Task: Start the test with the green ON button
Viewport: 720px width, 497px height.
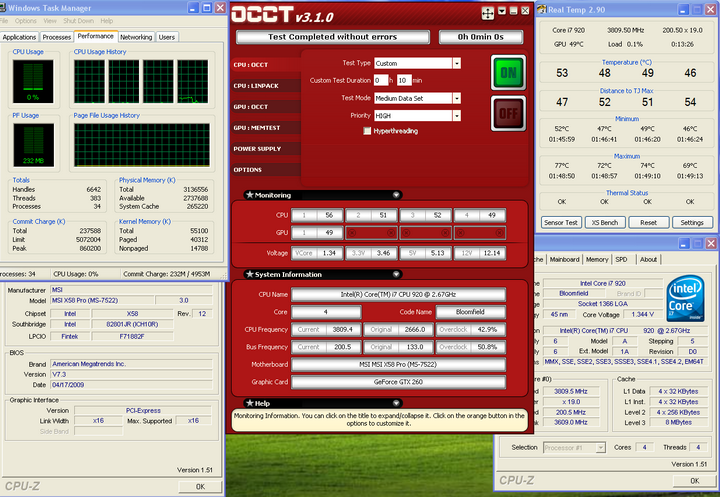Action: pos(508,73)
